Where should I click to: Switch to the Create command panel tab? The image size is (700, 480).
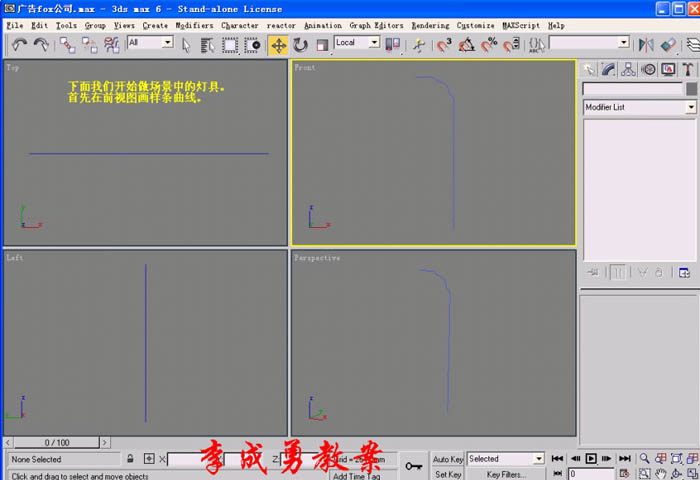(589, 70)
